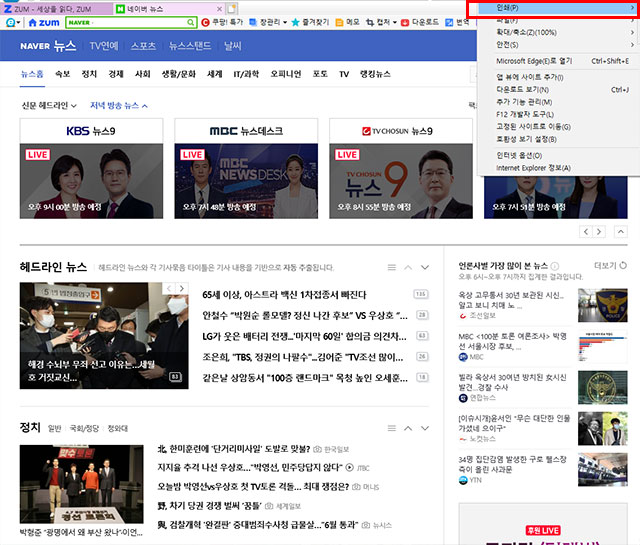Open the LG가 웃은 배터리 전쟁 article
The image size is (640, 545).
(304, 336)
